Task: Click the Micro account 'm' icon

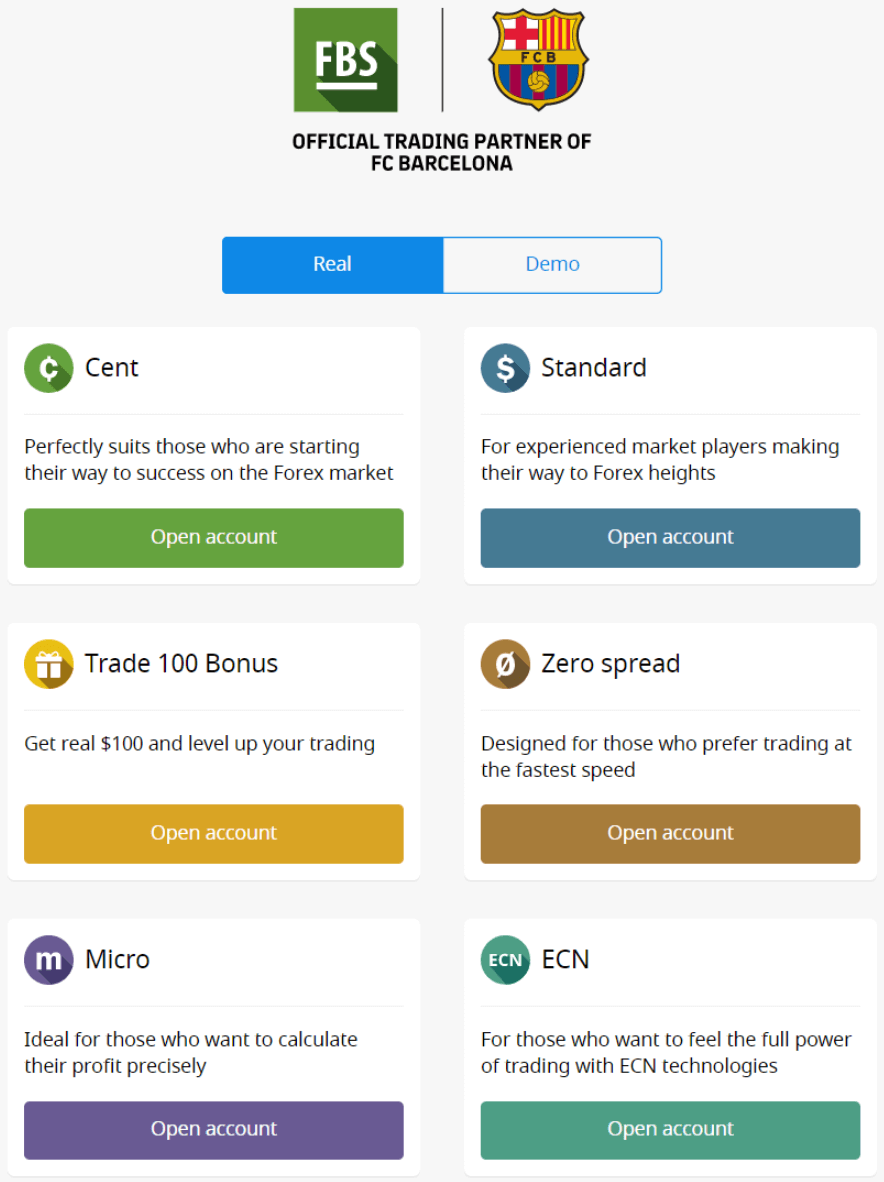Action: coord(48,960)
